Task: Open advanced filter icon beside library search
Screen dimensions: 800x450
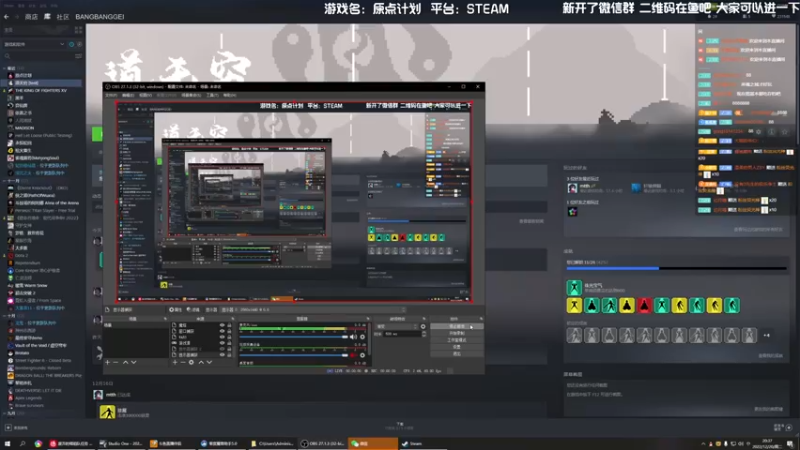Action: (78, 56)
